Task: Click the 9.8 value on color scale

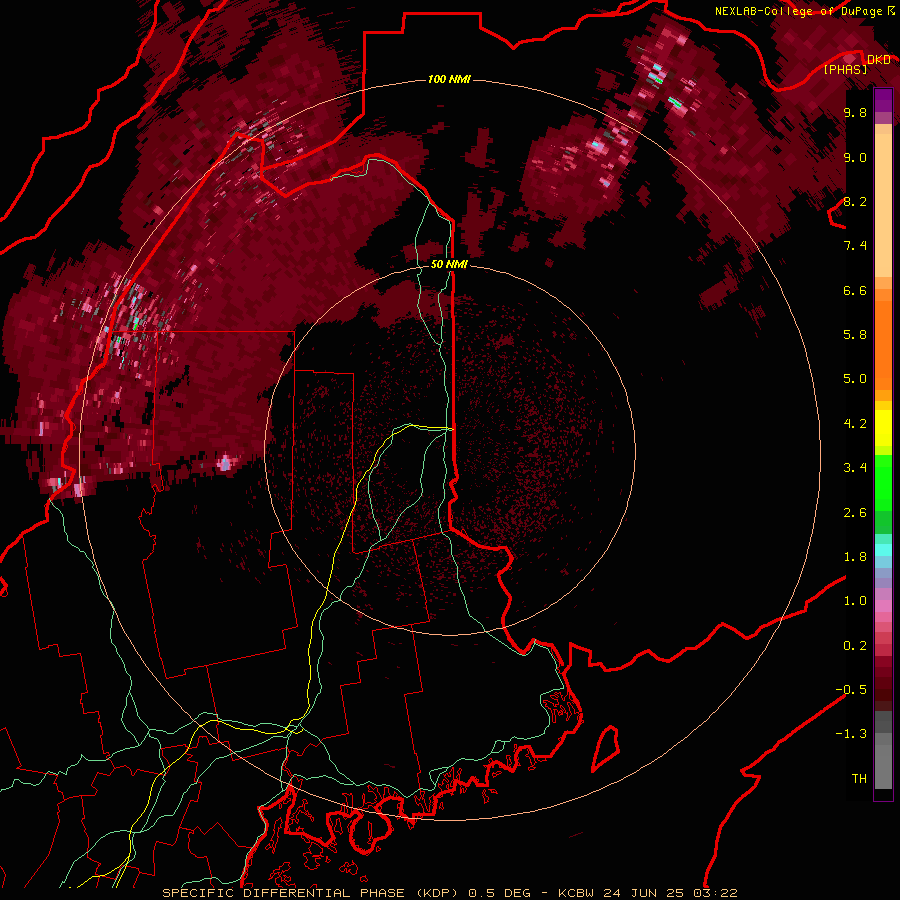Action: [x=855, y=113]
